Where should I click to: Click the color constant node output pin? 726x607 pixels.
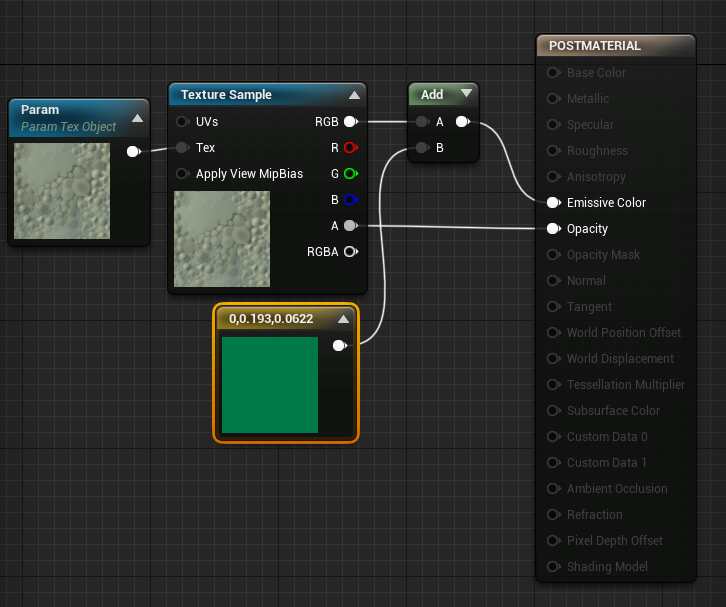[x=339, y=345]
